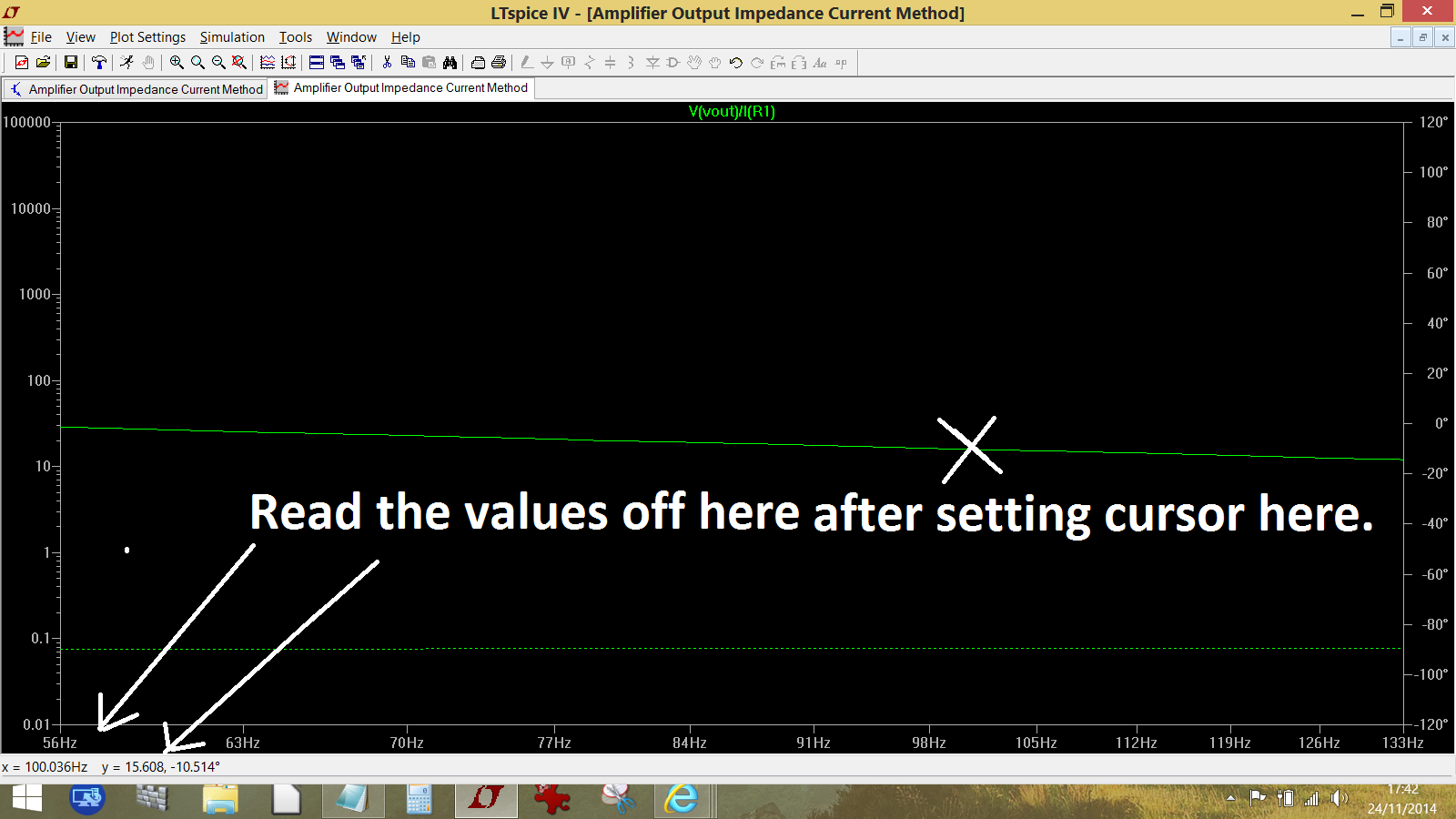1456x819 pixels.
Task: Tile windows with the tile icon
Action: coord(317,62)
